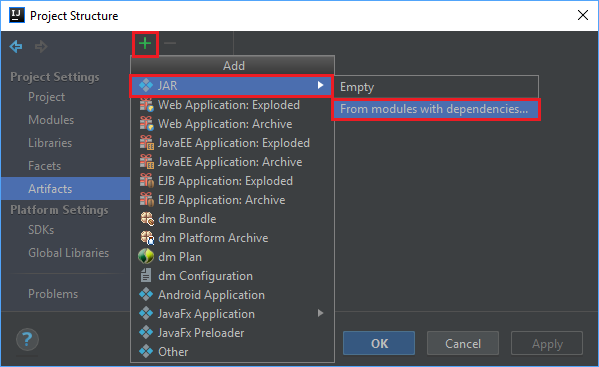Image resolution: width=599 pixels, height=367 pixels.
Task: Open help with the question mark icon
Action: point(27,340)
